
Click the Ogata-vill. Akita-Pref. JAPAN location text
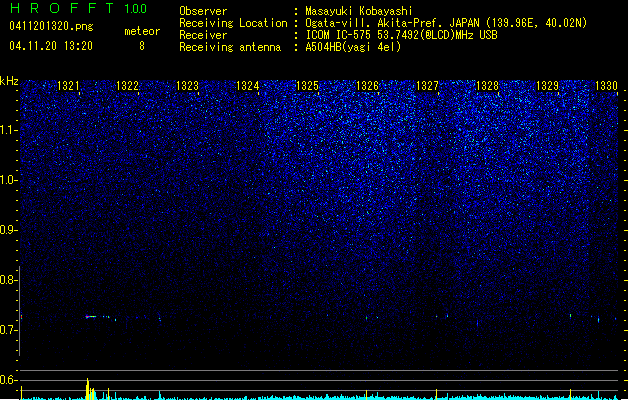(392, 23)
